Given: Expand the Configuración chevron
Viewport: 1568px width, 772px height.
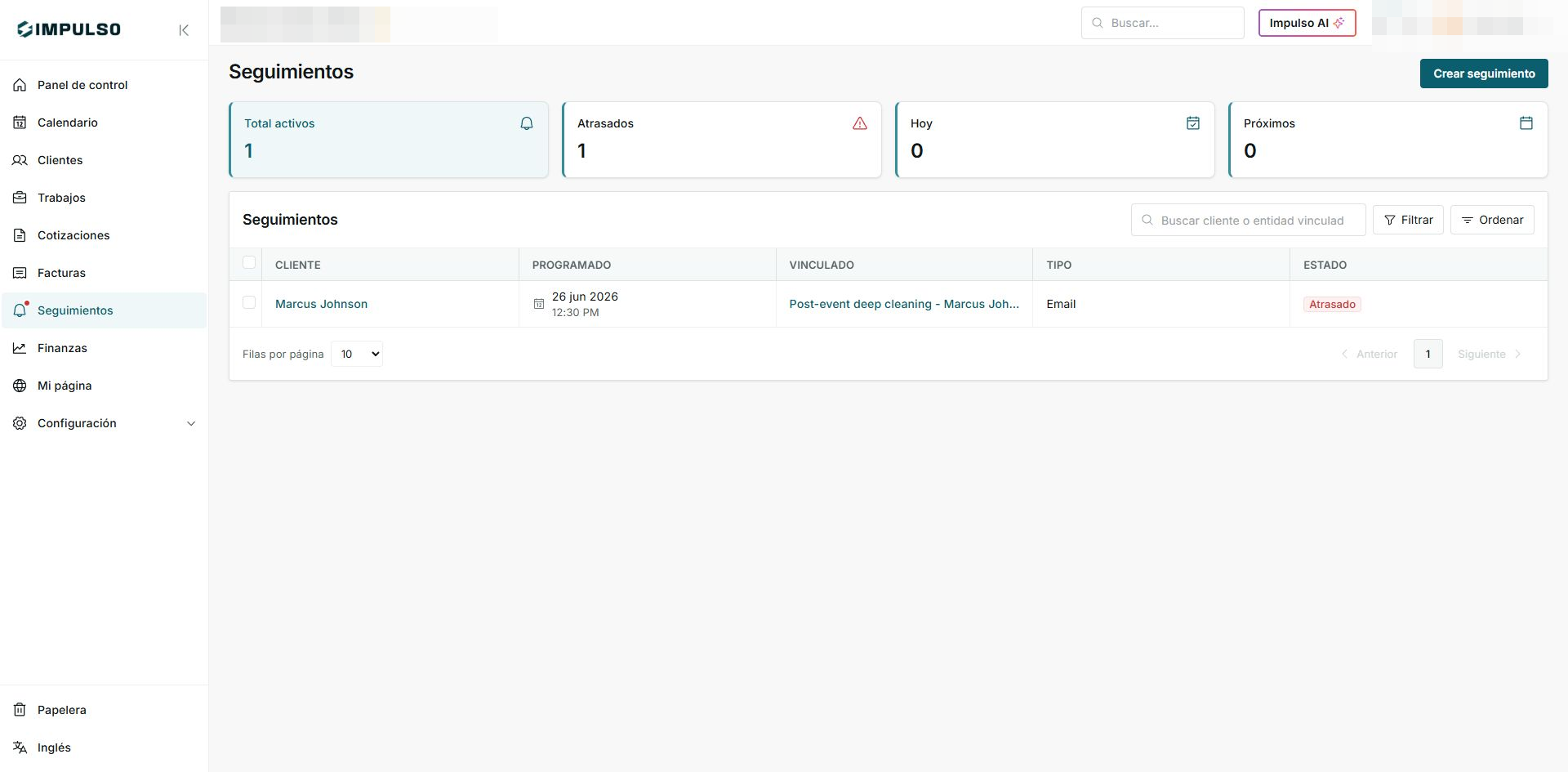Looking at the screenshot, I should point(191,423).
